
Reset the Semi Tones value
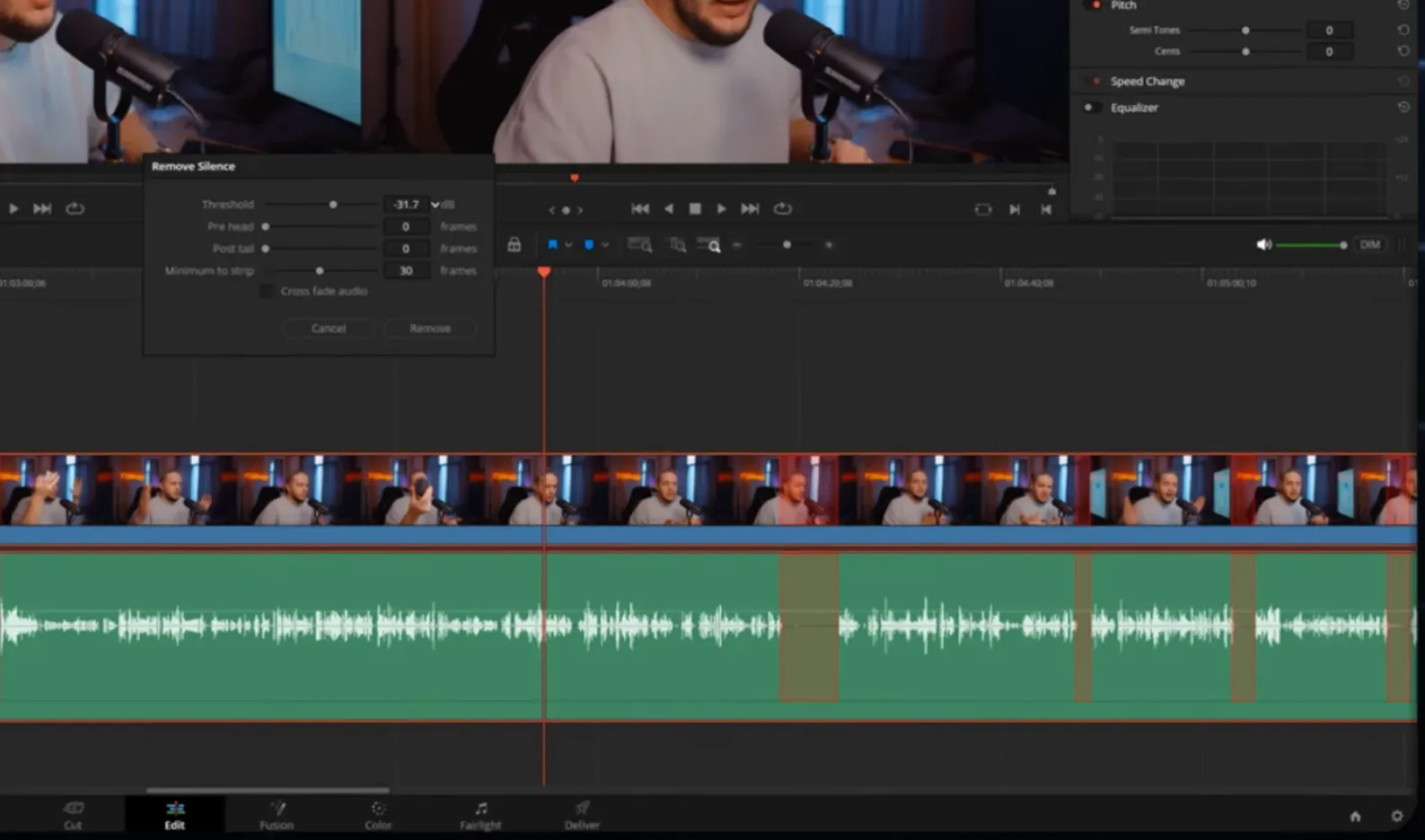(x=1403, y=30)
